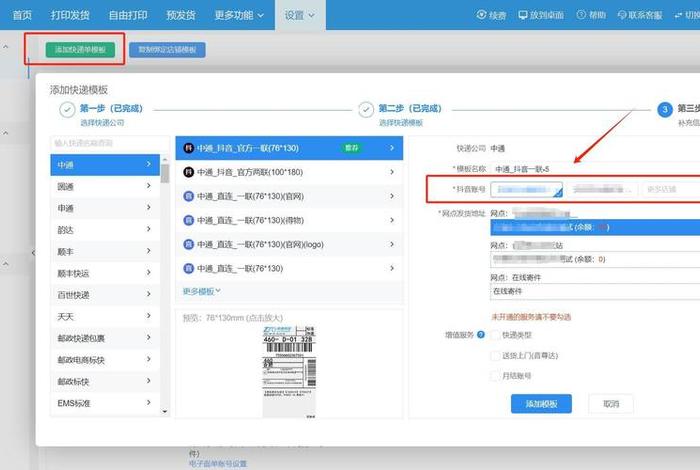Choose template 中通_抖音_官方一联(76*130)
Screen dimensions: 700x470
pos(289,148)
